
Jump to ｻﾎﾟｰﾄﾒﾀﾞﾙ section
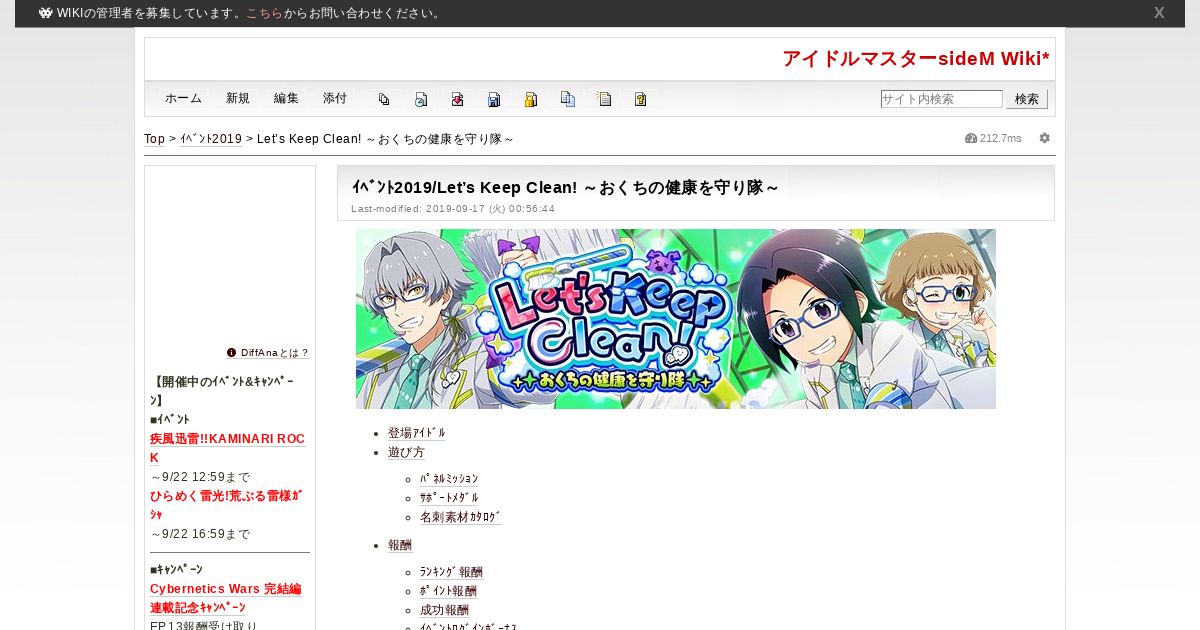(449, 498)
